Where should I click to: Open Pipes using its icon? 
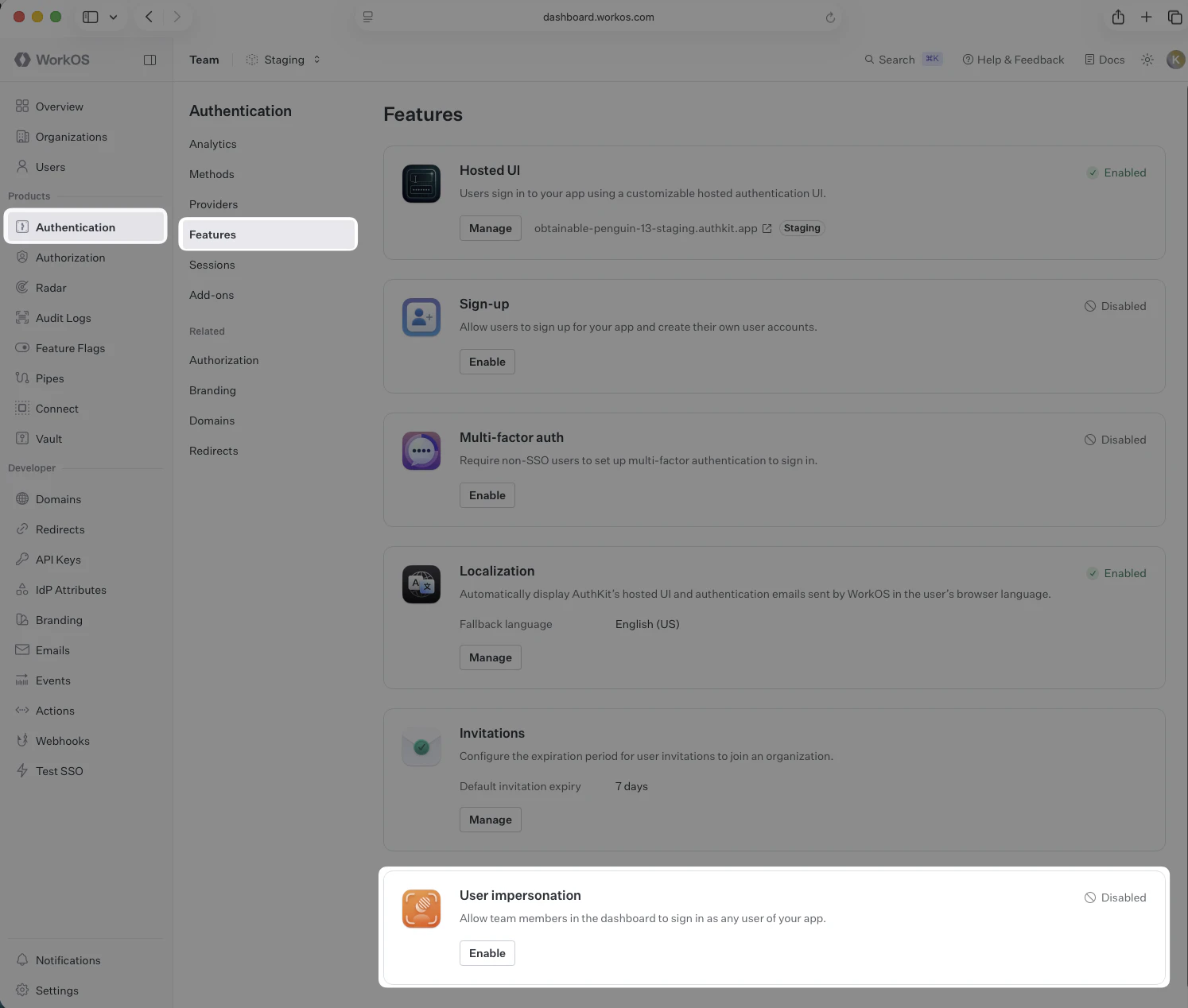point(22,378)
